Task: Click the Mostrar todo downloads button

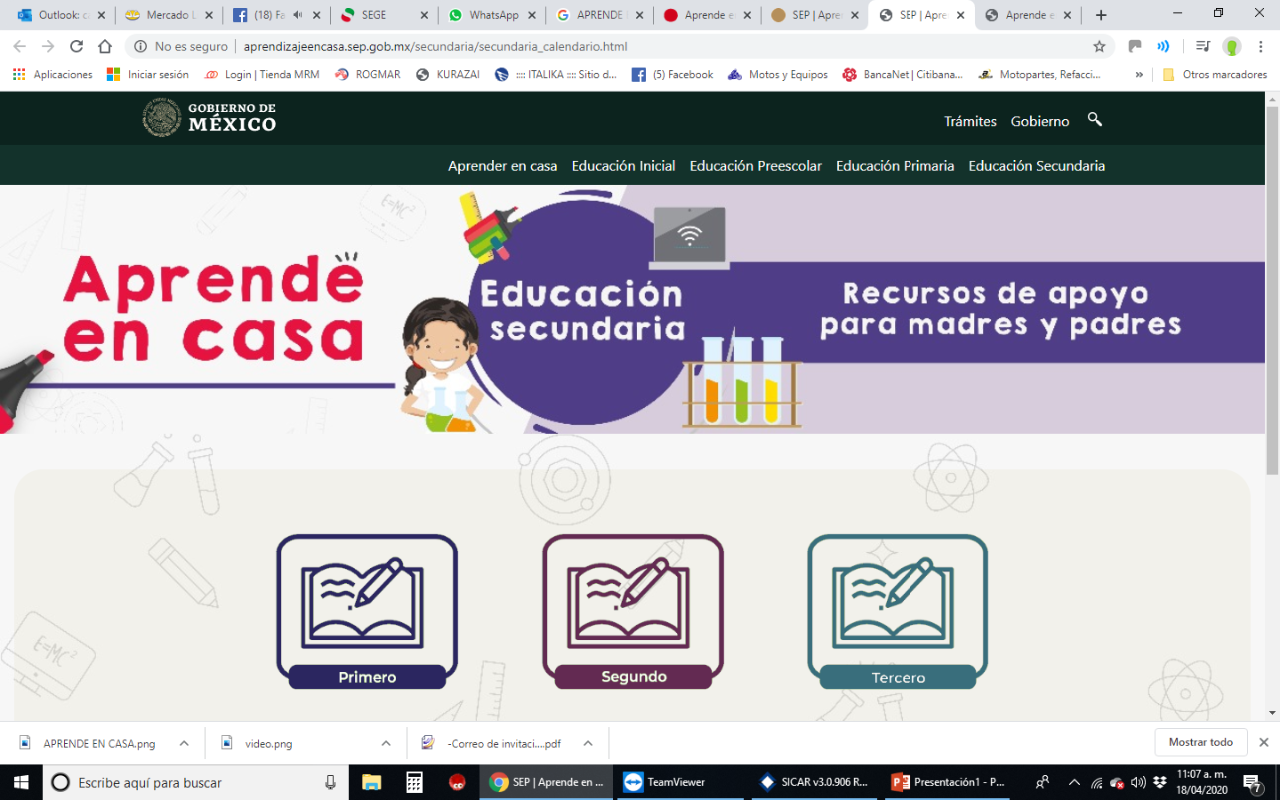Action: click(x=1200, y=742)
